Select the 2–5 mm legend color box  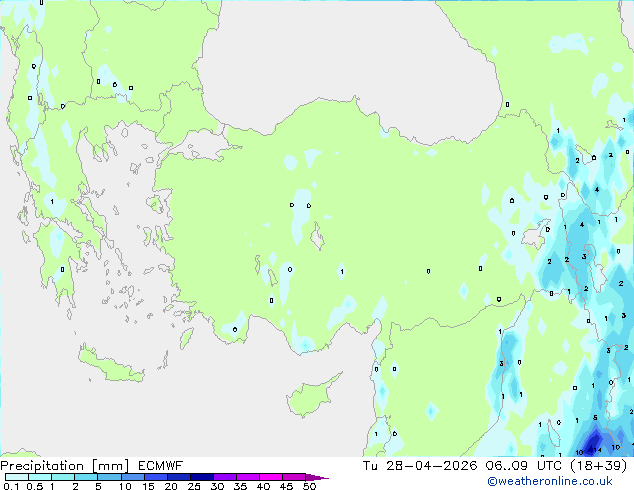pos(86,477)
